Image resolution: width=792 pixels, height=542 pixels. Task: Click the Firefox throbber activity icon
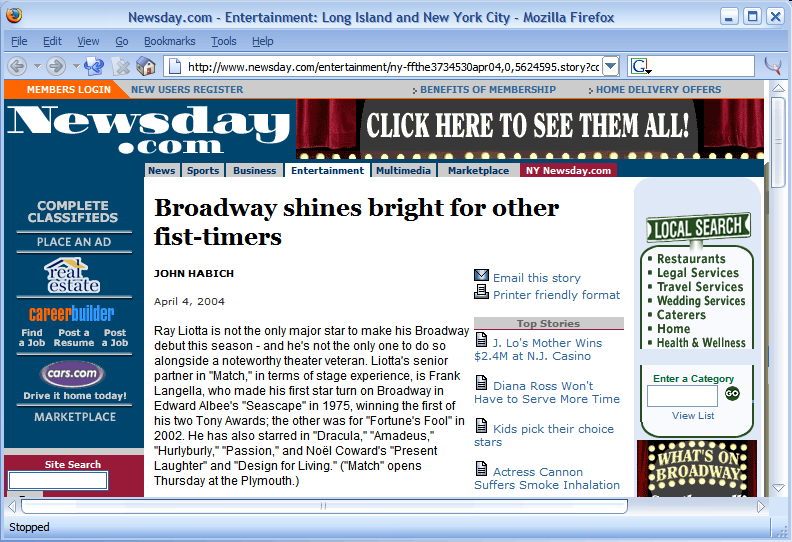pyautogui.click(x=773, y=66)
